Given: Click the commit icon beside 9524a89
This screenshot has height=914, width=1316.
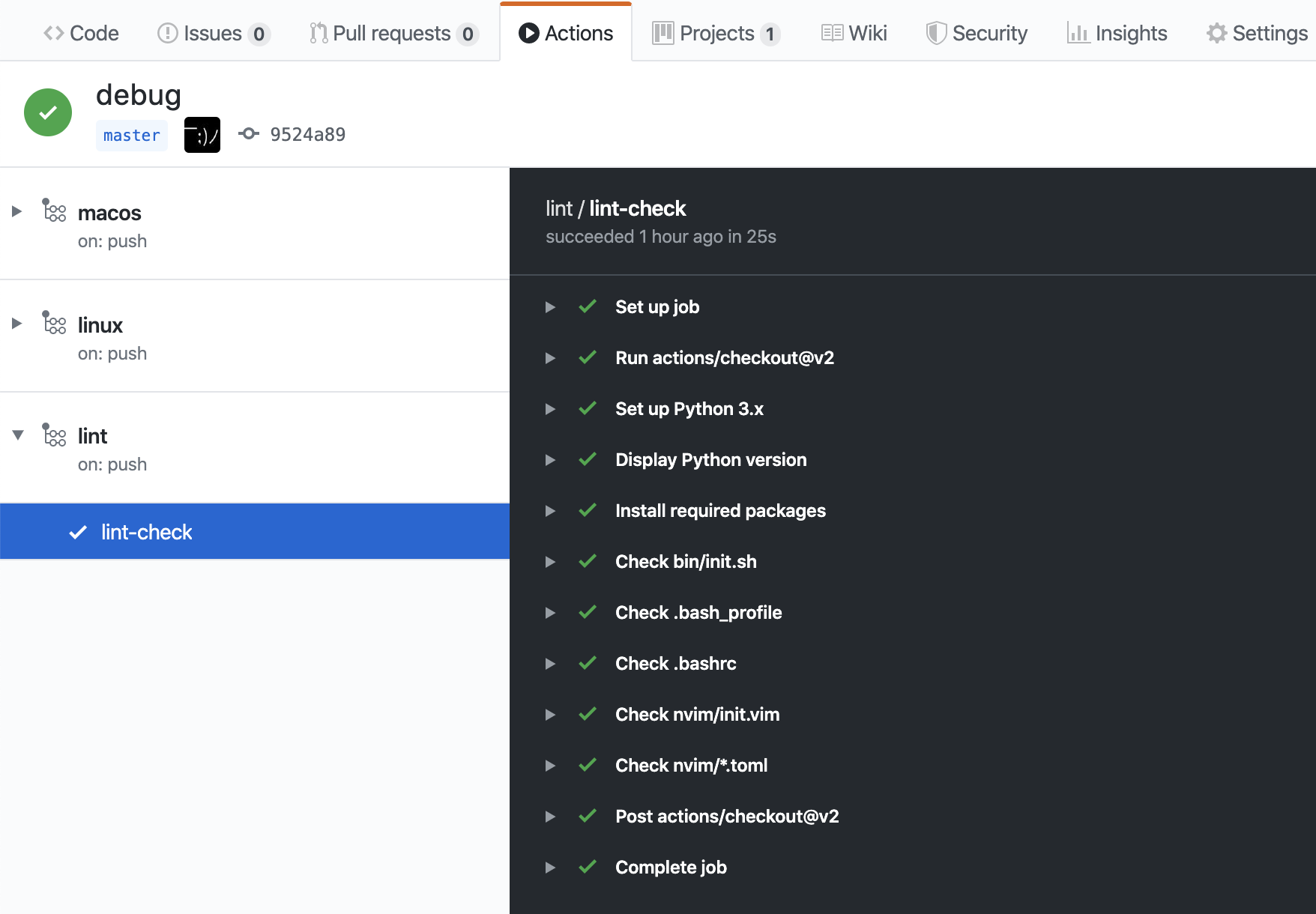Looking at the screenshot, I should [x=249, y=134].
